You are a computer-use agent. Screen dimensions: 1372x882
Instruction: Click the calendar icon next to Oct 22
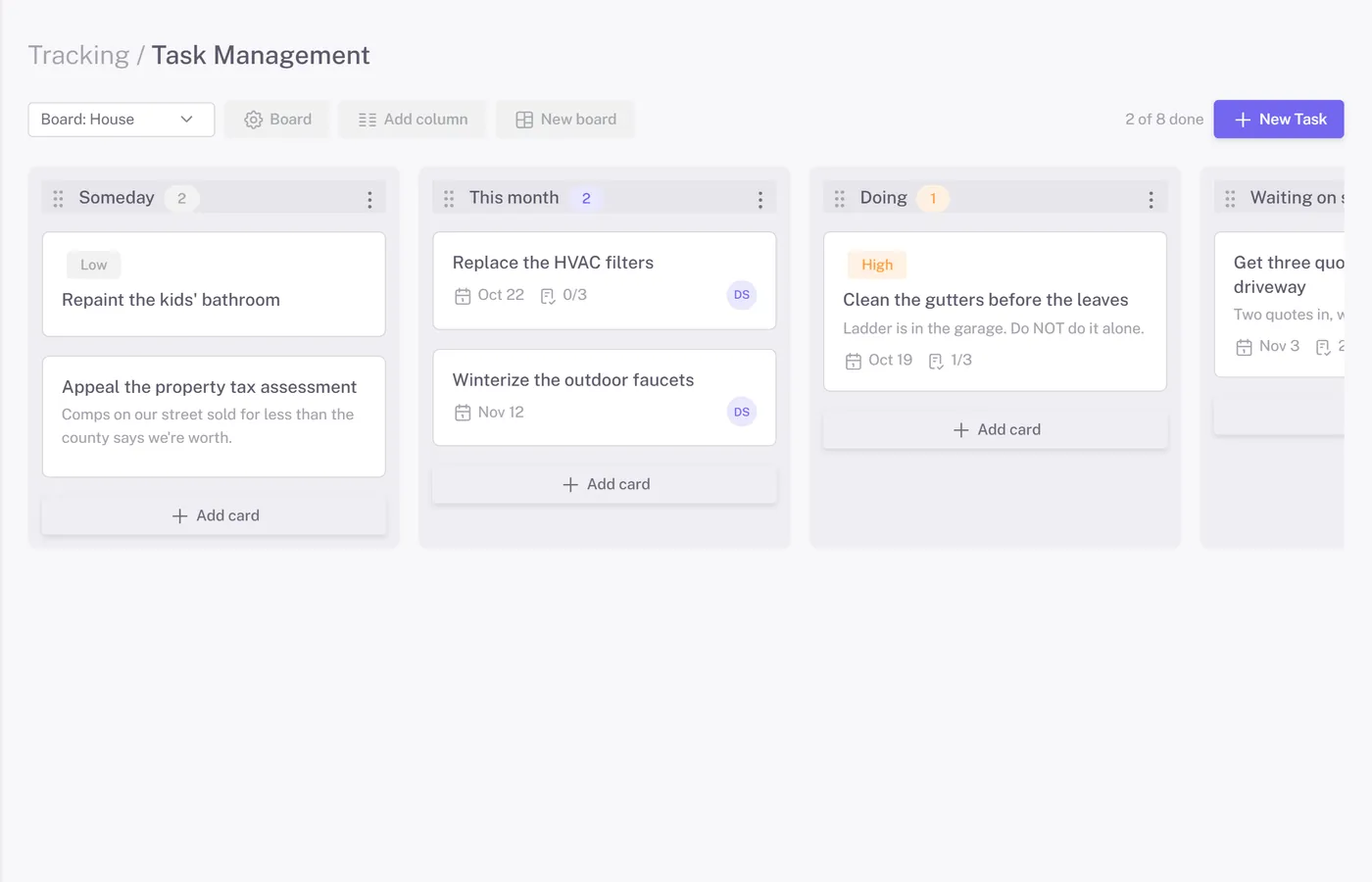(463, 296)
